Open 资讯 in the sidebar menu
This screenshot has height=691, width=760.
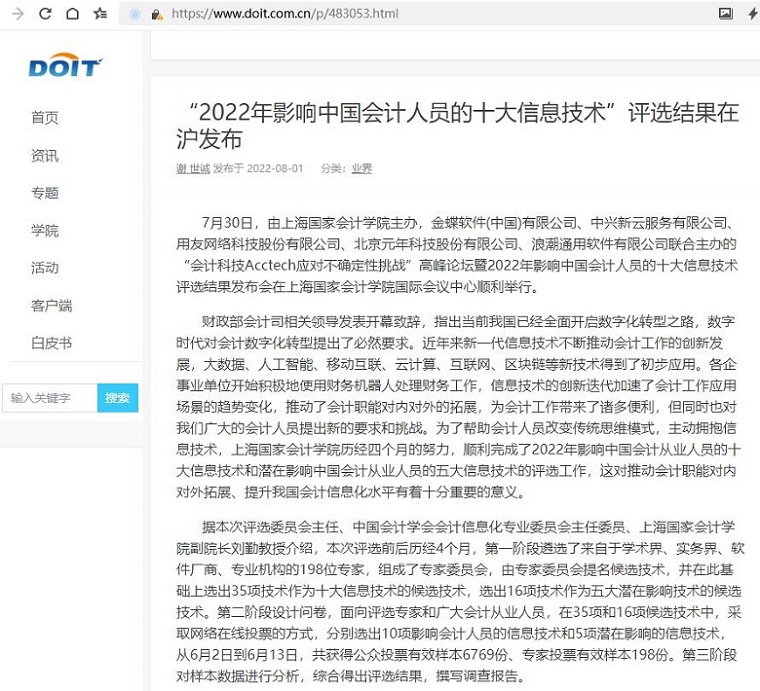[45, 155]
